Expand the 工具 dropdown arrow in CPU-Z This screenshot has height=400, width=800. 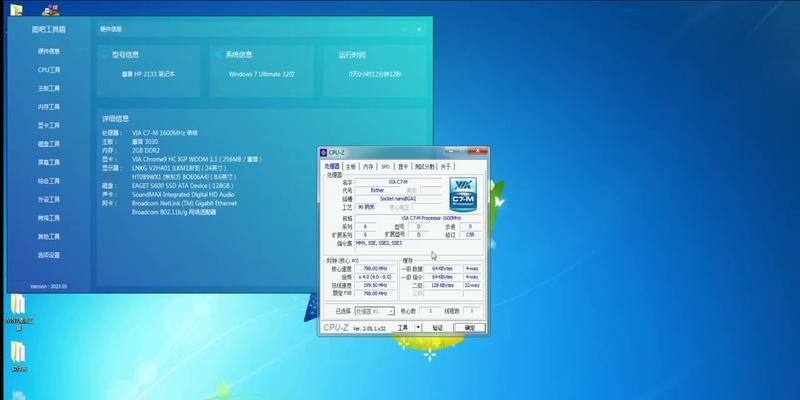tap(418, 328)
